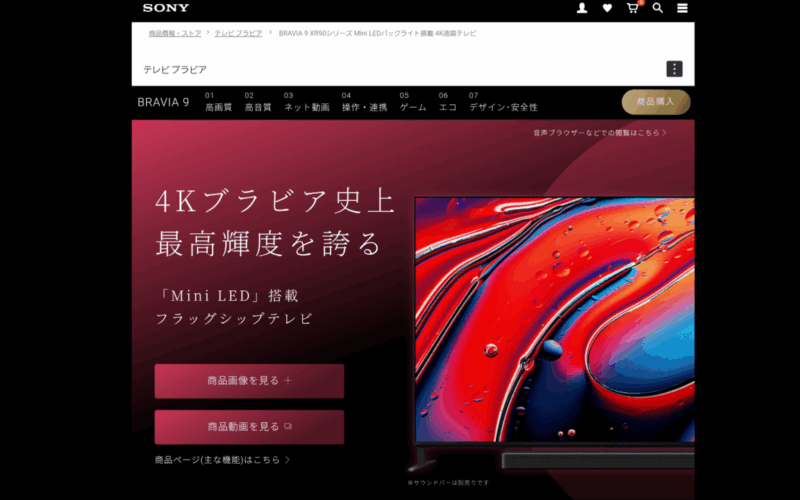Click the BRAVIA 9 TV product image
Viewport: 800px width, 500px height.
(x=554, y=332)
